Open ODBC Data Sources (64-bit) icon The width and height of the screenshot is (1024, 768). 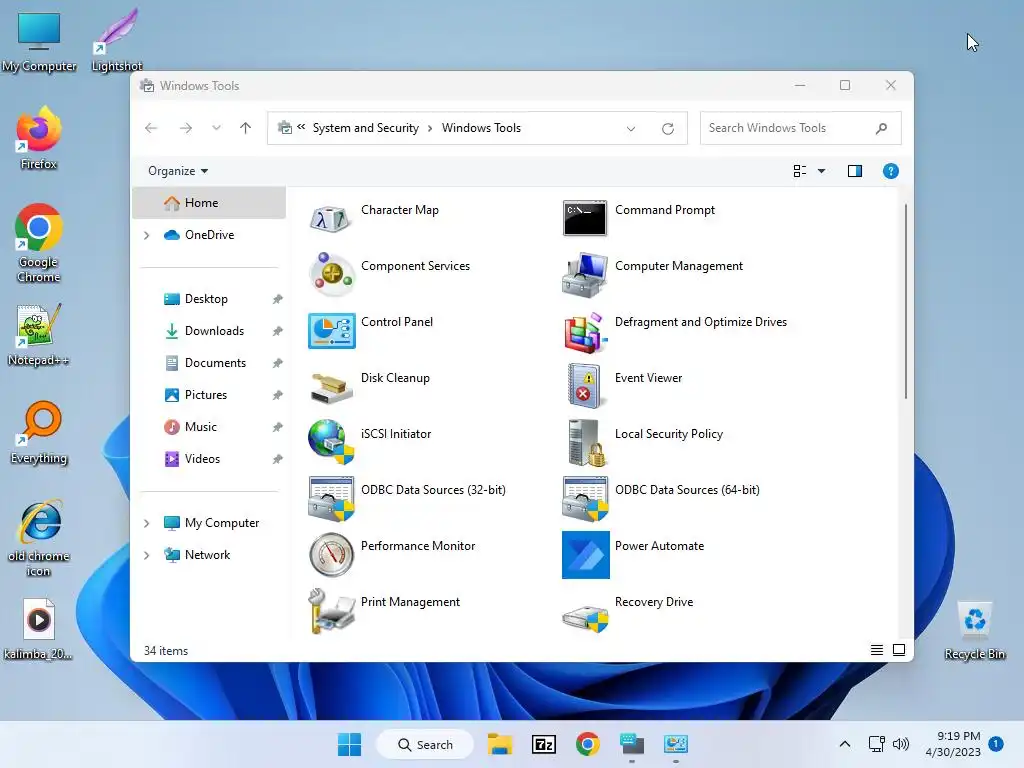coord(584,499)
